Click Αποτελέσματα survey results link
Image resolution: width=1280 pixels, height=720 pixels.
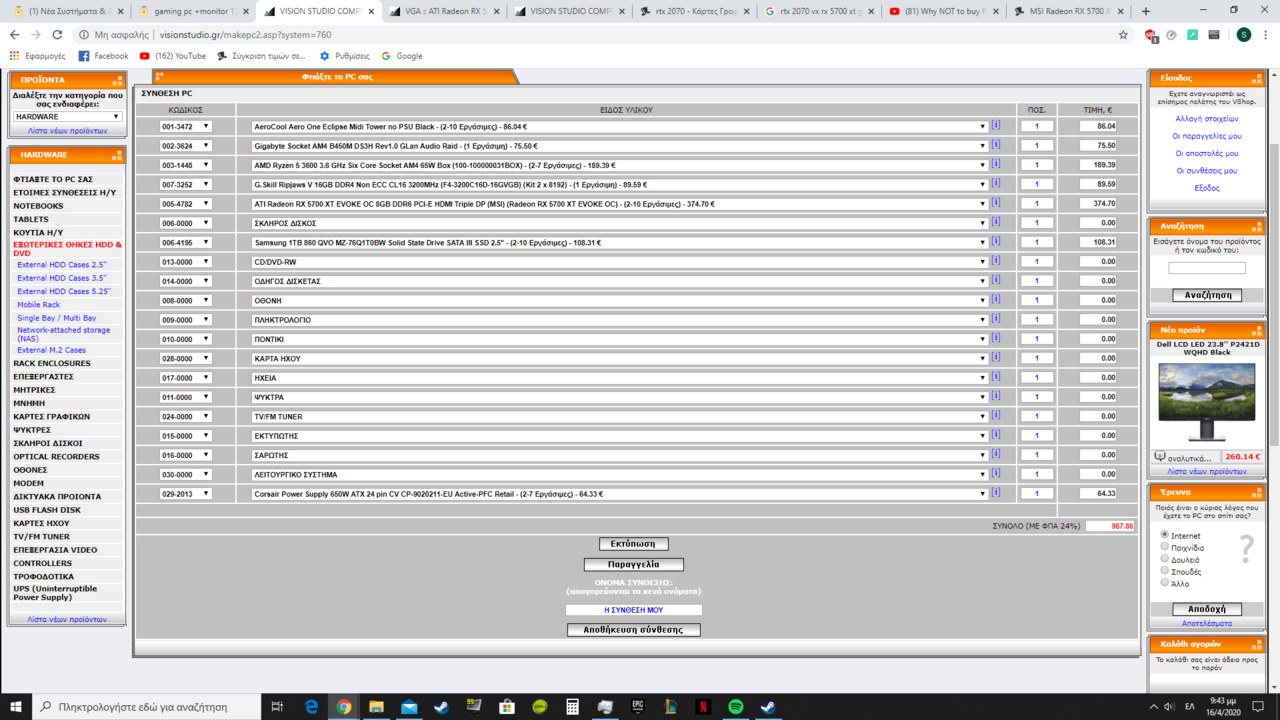click(1207, 623)
